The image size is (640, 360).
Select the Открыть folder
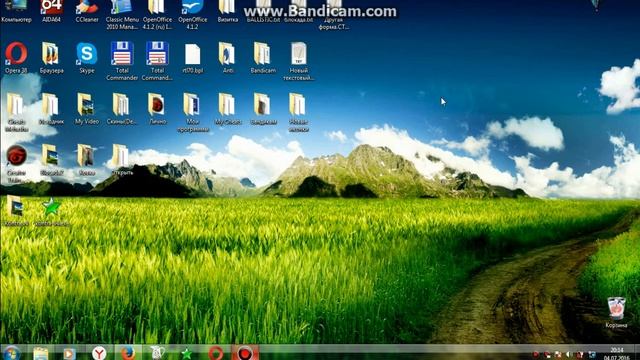pyautogui.click(x=122, y=160)
